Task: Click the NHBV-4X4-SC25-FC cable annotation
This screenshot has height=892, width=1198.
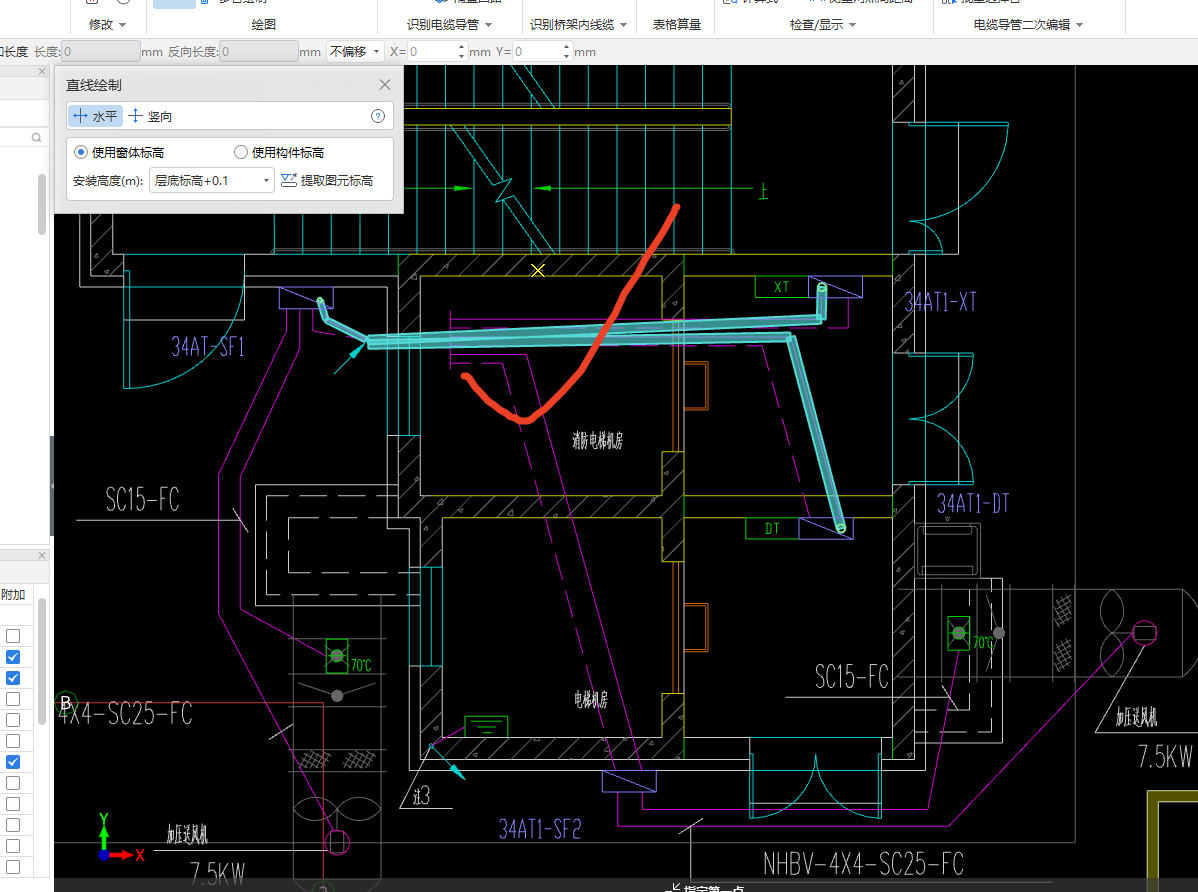Action: tap(863, 864)
